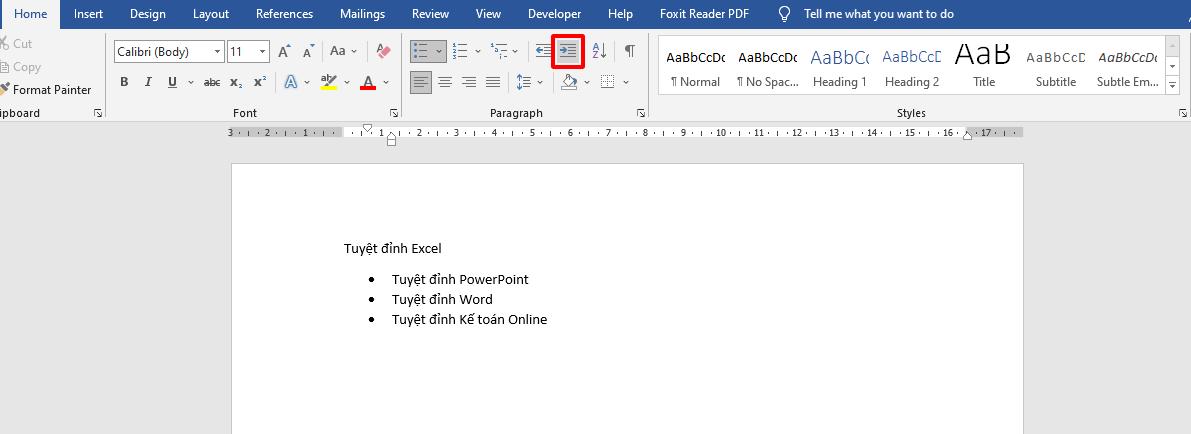Apply the Title style

984,65
